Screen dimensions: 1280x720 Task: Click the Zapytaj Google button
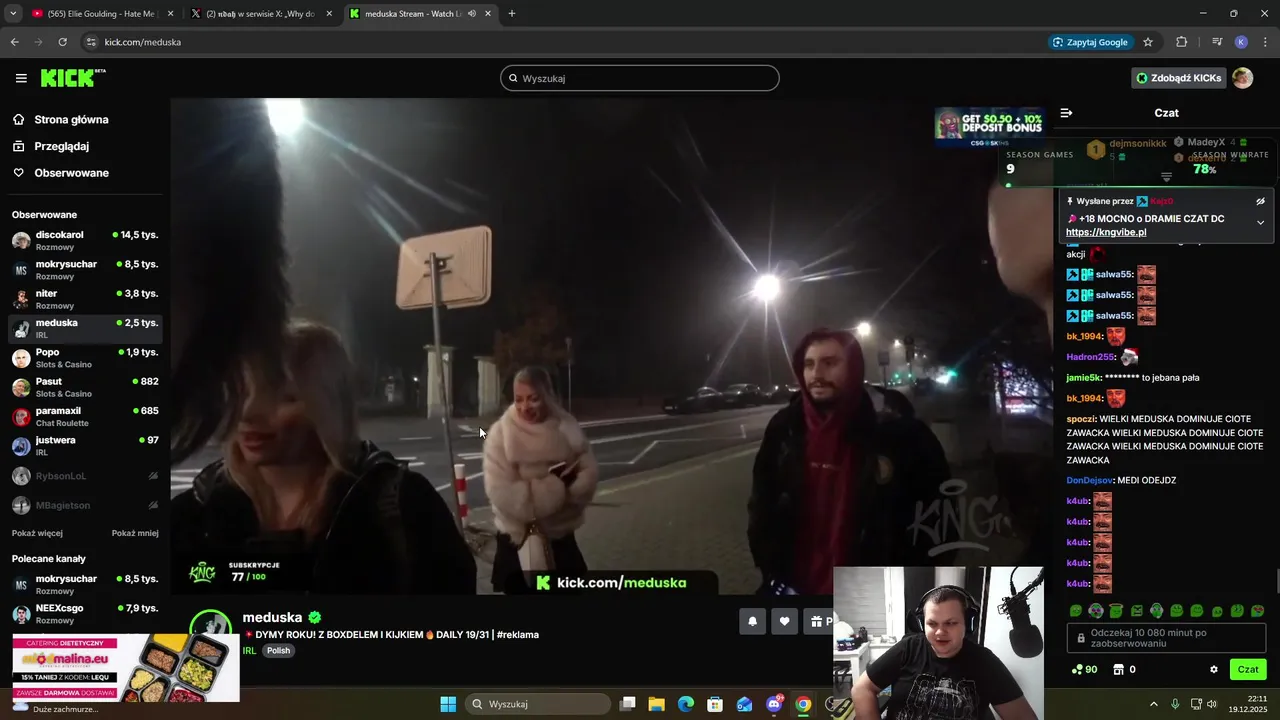tap(1090, 42)
